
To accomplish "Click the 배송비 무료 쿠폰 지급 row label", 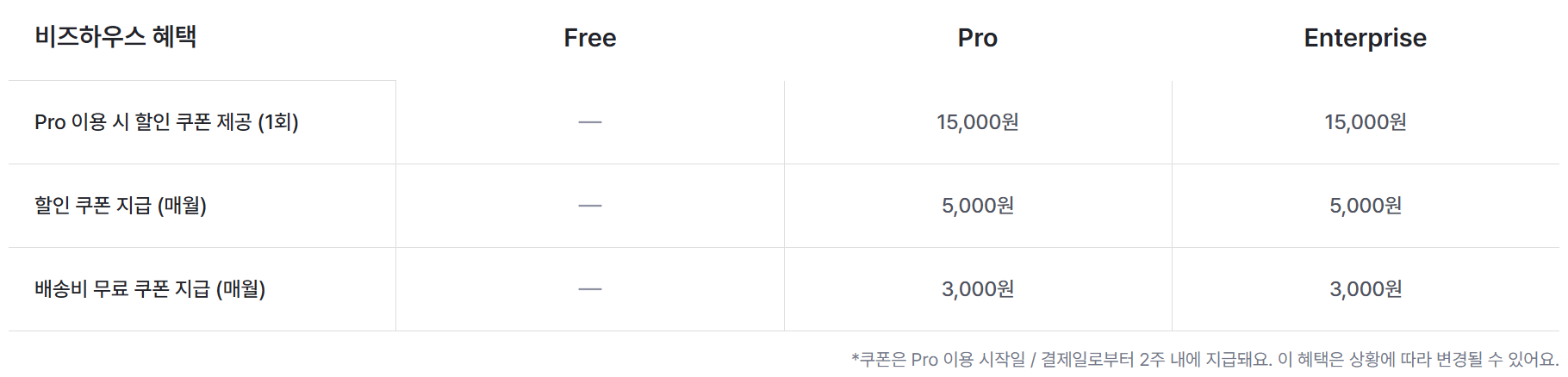I will click(x=125, y=289).
